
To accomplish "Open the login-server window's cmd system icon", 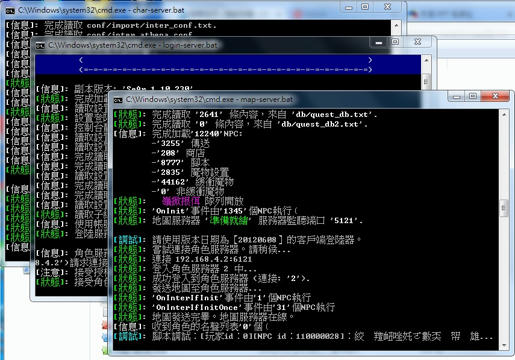I will 40,46.
